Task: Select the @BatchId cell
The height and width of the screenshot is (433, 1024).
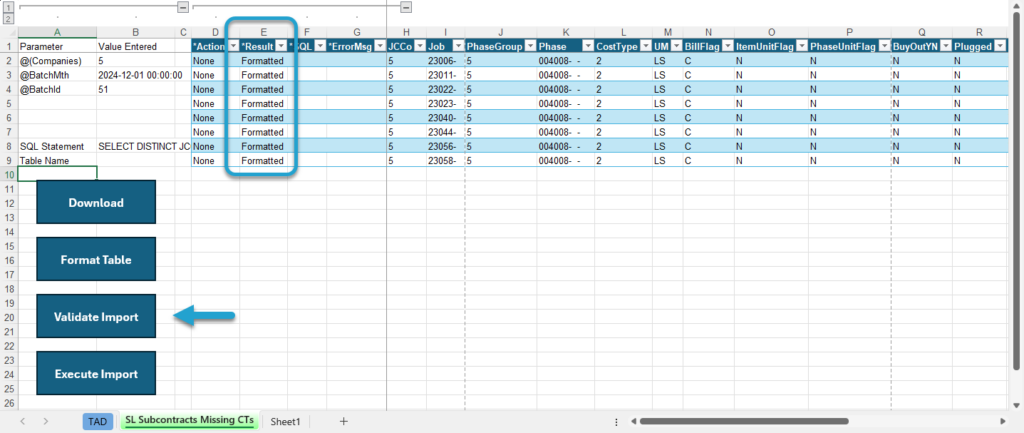Action: click(57, 89)
